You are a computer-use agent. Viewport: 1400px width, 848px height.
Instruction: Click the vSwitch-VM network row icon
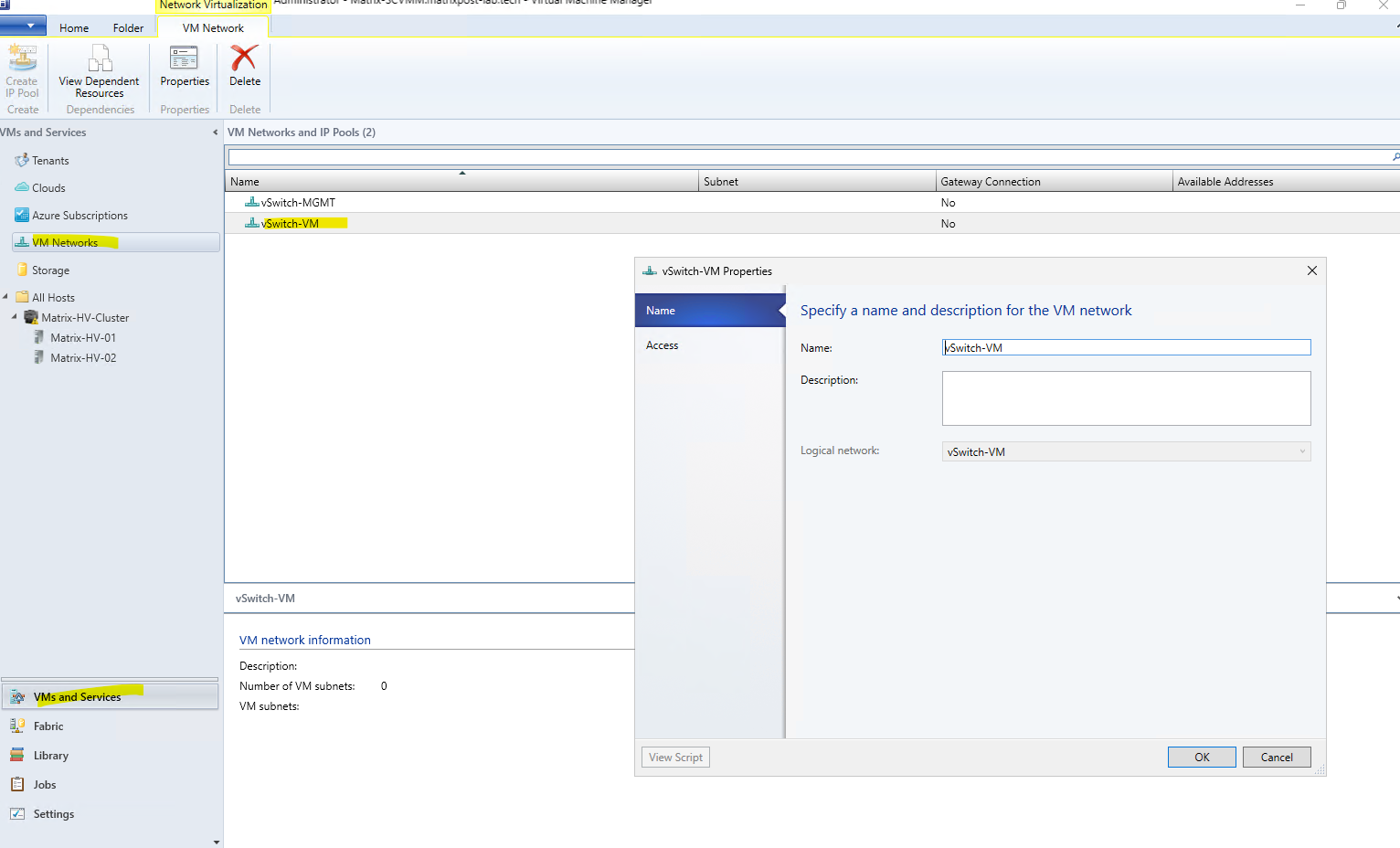tap(252, 223)
